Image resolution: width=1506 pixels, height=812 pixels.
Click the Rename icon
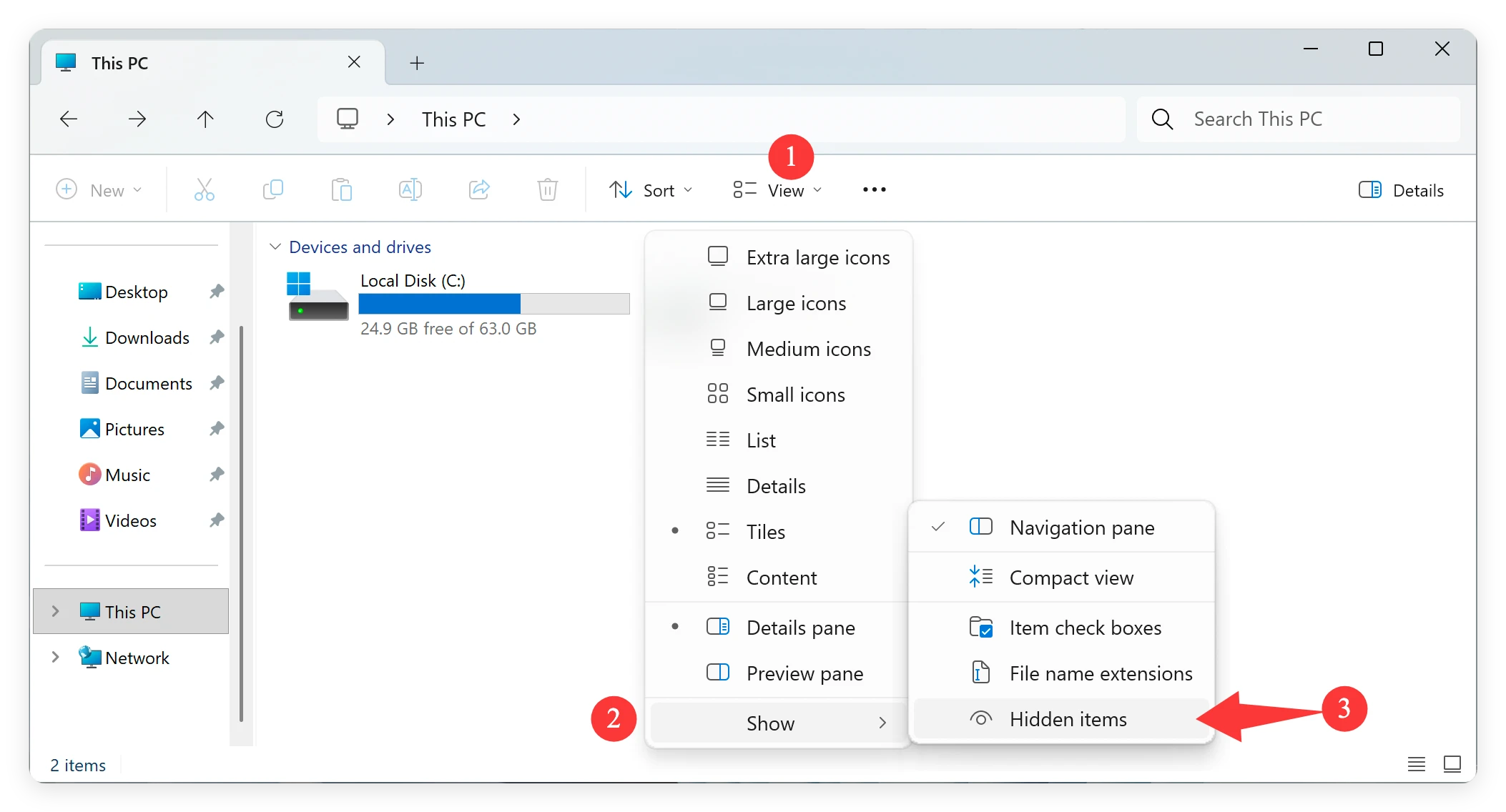click(410, 189)
